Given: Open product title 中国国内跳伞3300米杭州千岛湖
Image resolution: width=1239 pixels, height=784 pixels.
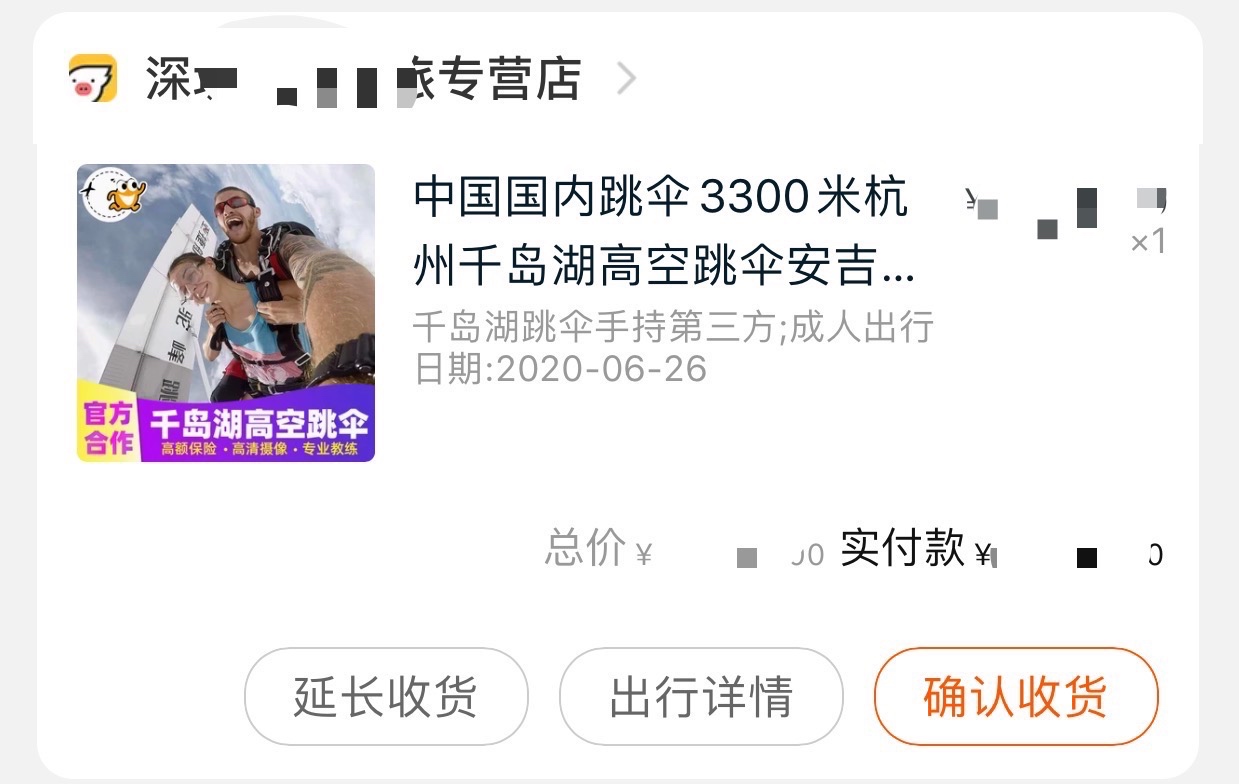Looking at the screenshot, I should coord(663,232).
